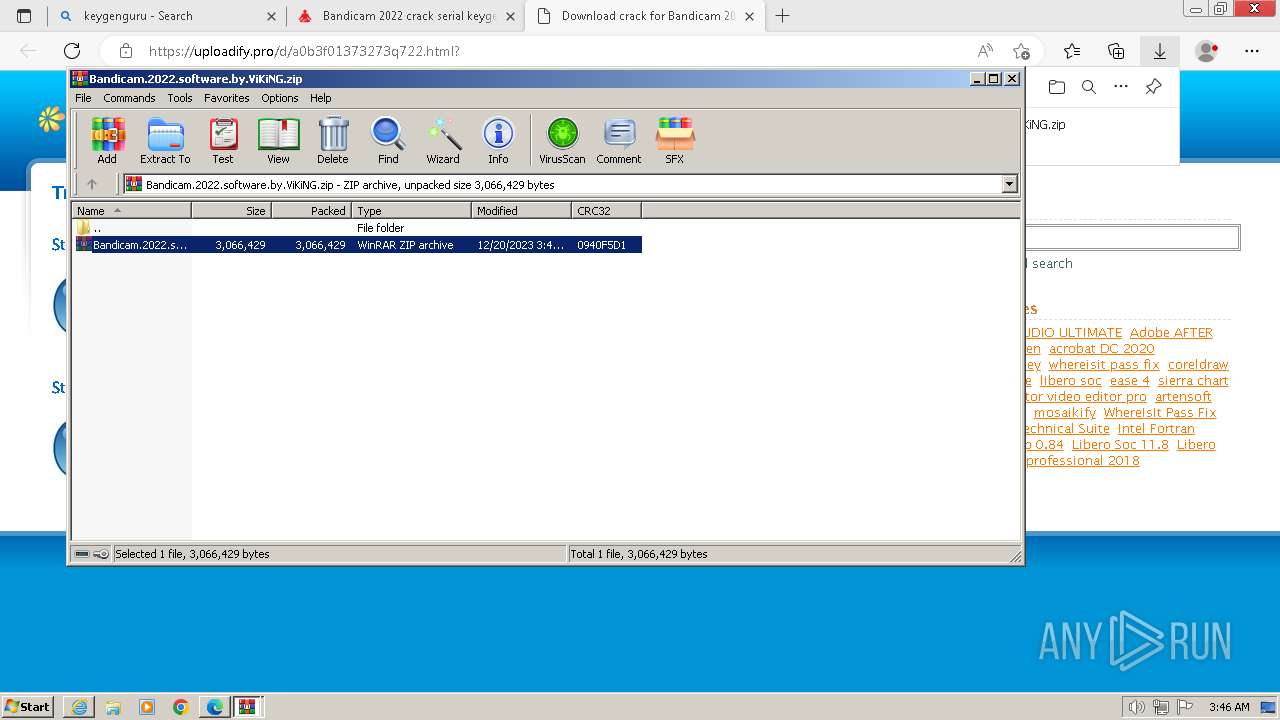Show archive Info
This screenshot has height=720, width=1280.
click(498, 140)
